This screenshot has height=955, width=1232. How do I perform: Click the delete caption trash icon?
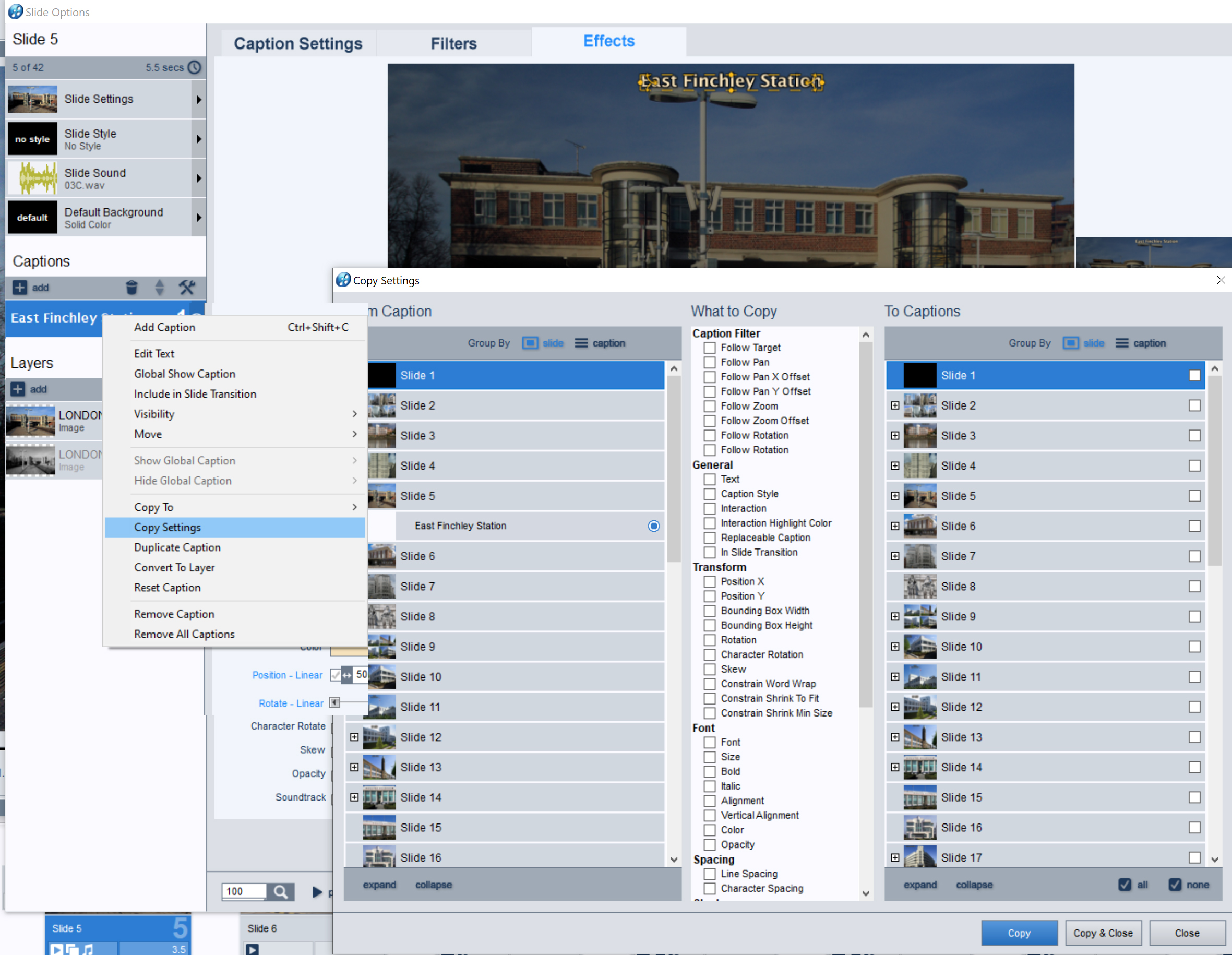[131, 288]
